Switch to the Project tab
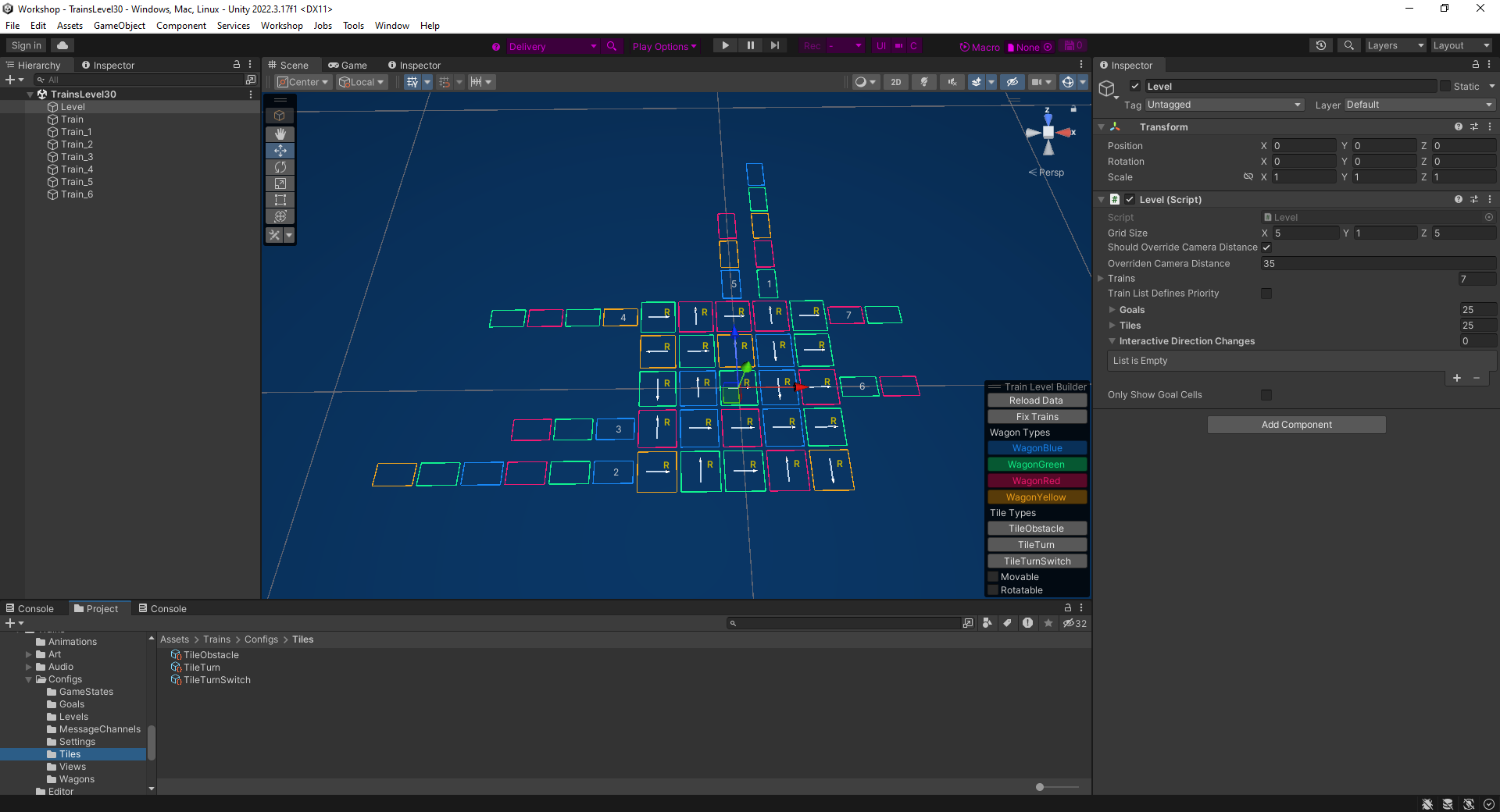 coord(96,609)
